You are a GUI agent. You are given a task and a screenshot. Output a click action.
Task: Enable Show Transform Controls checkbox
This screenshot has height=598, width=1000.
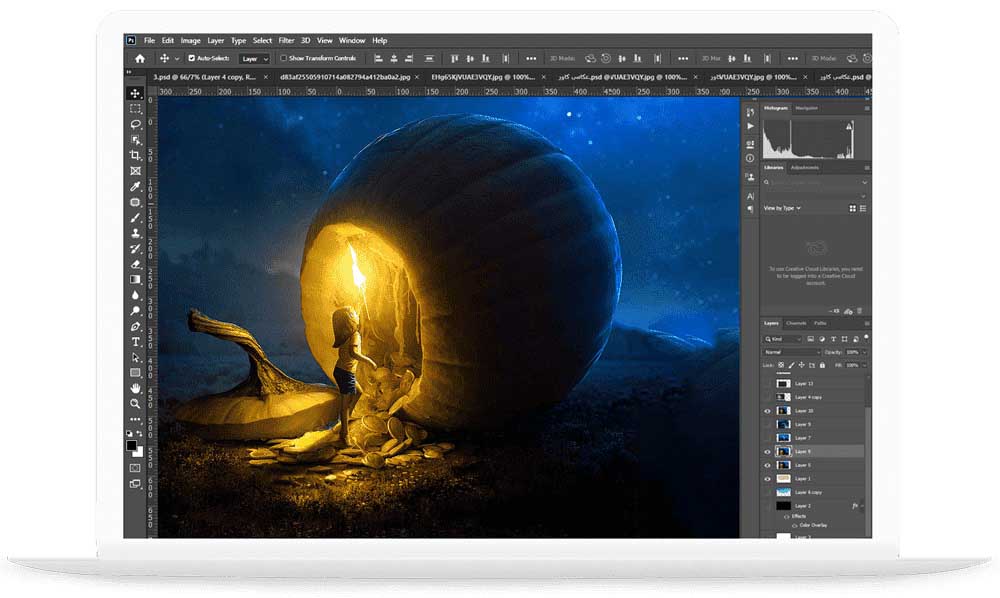pos(283,58)
